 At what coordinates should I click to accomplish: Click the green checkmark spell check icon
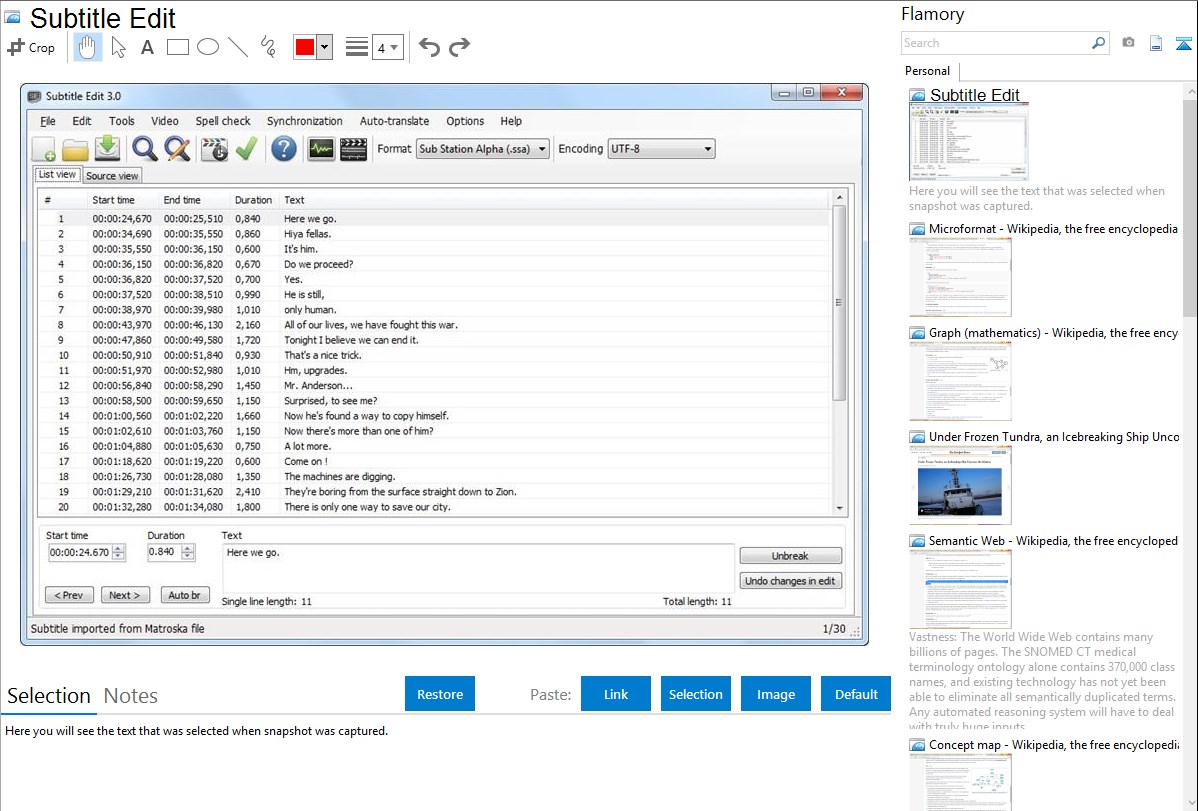pos(246,149)
